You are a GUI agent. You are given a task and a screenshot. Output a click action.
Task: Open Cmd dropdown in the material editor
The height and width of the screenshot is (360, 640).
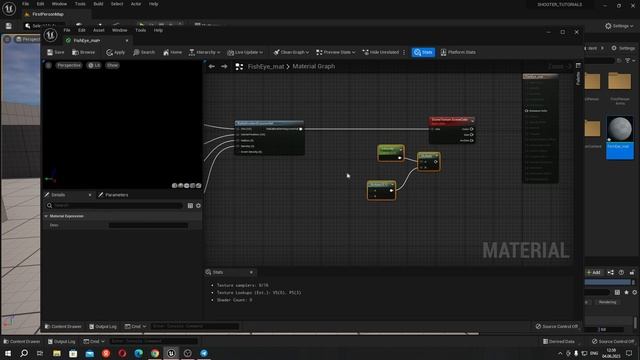[x=135, y=327]
